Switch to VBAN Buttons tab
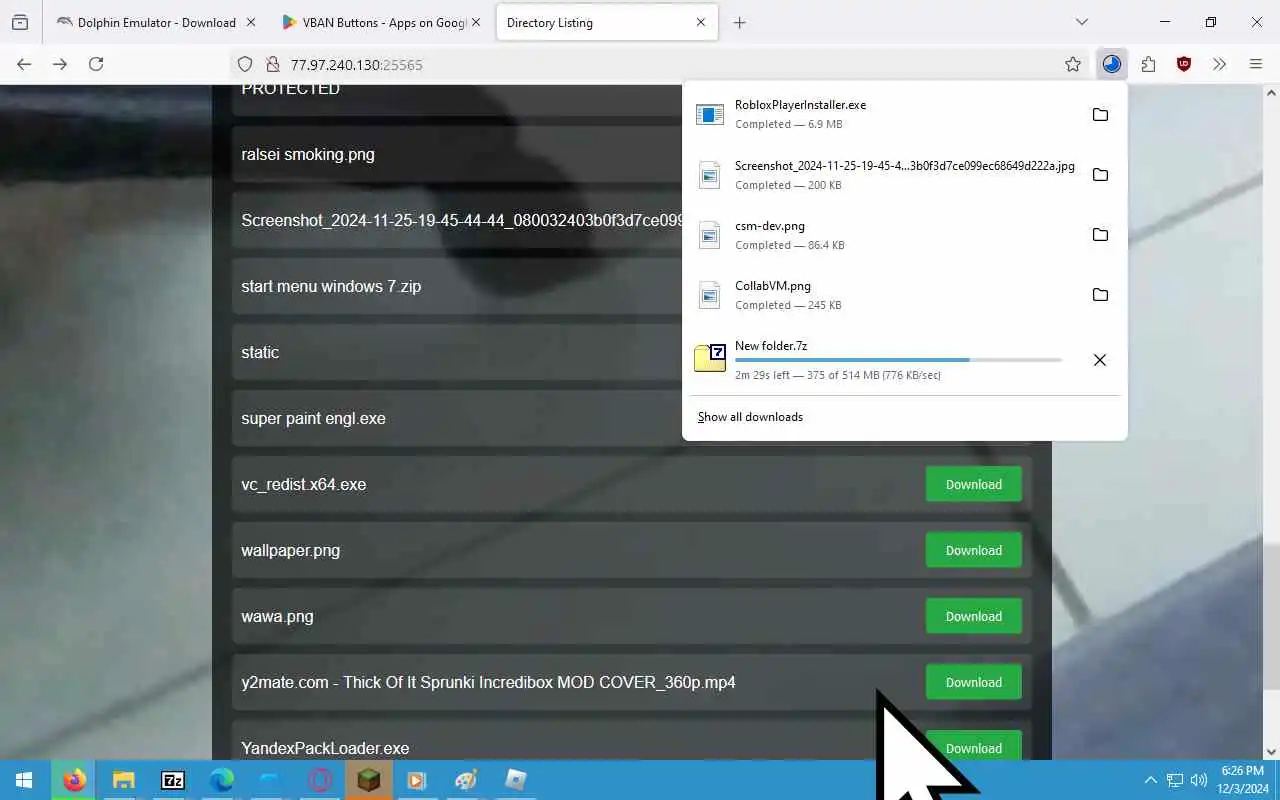1280x800 pixels. [384, 22]
